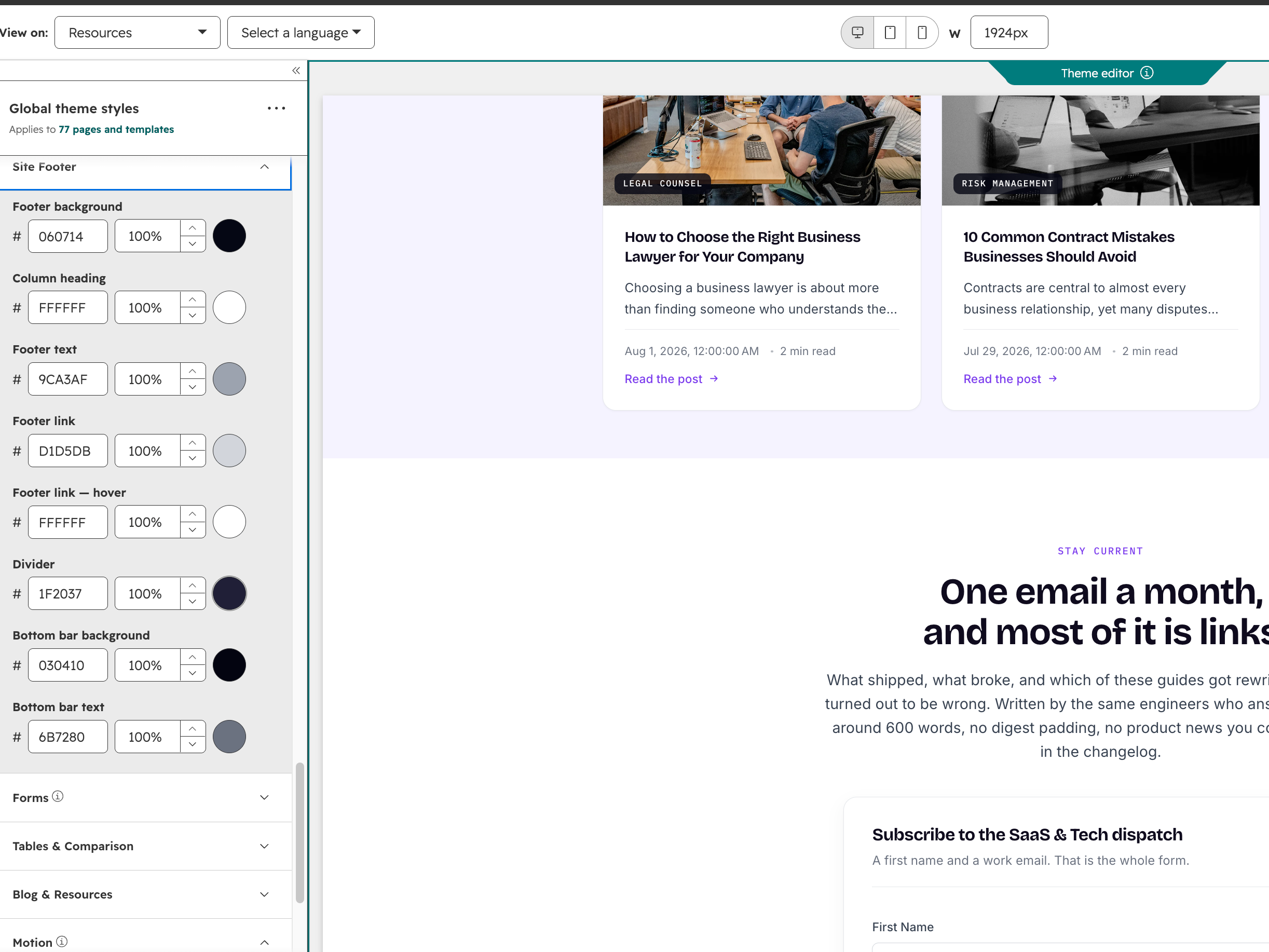Edit the Bottom bar background hex 030410
The image size is (1269, 952).
click(x=67, y=665)
